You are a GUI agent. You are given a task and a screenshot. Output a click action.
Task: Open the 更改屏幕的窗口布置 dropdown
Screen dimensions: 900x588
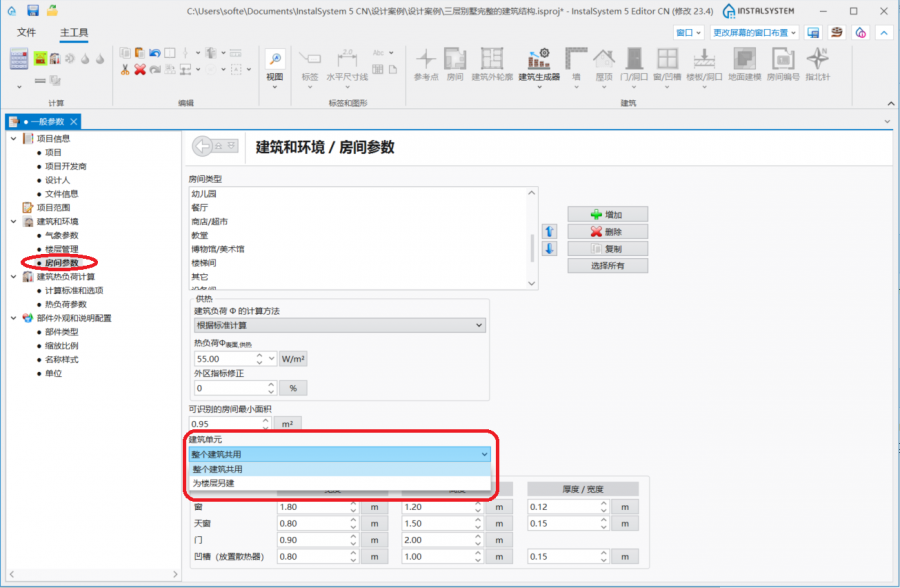(x=753, y=33)
